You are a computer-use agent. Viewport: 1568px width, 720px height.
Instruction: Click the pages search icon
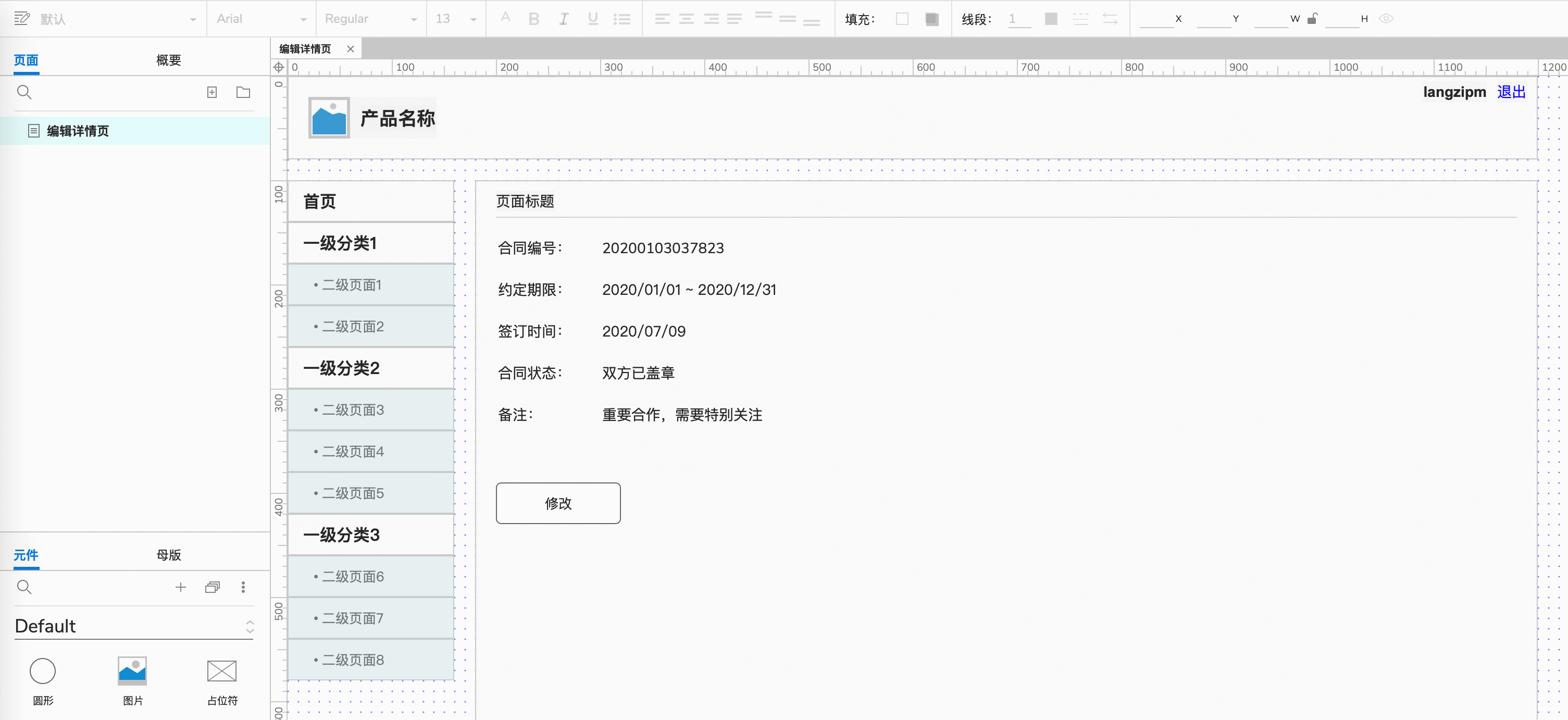pyautogui.click(x=24, y=93)
